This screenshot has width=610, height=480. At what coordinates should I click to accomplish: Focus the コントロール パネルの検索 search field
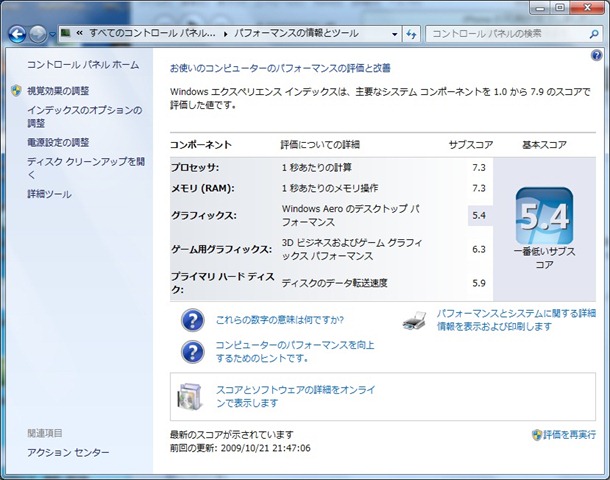[x=513, y=34]
